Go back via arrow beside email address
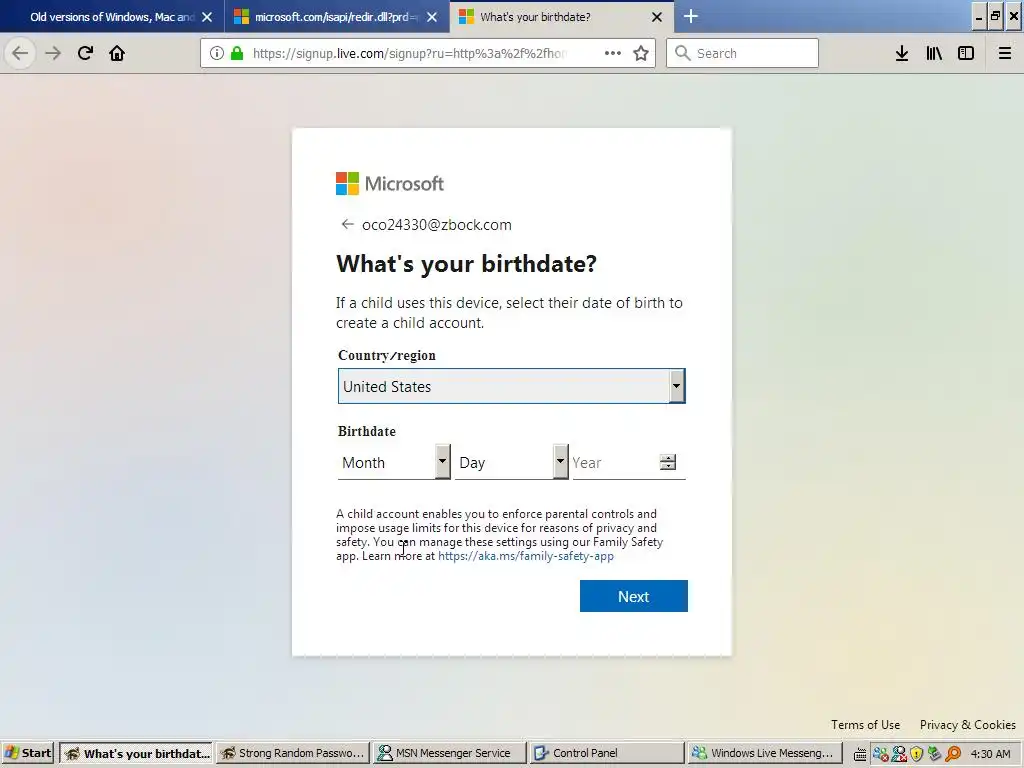This screenshot has width=1024, height=768. [347, 224]
